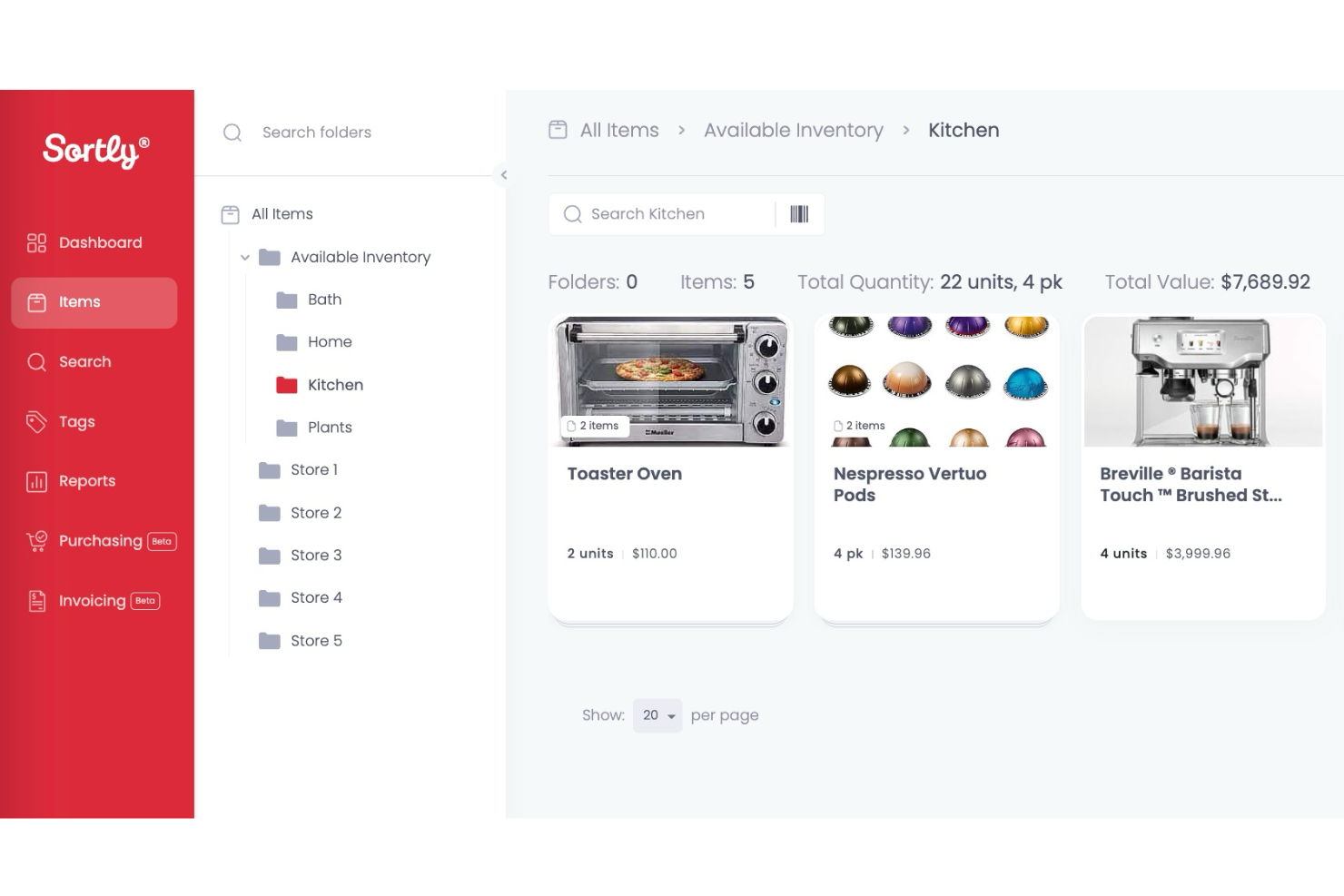Viewport: 1344px width, 896px height.
Task: Click the Purchasing Beta badge
Action: (162, 542)
